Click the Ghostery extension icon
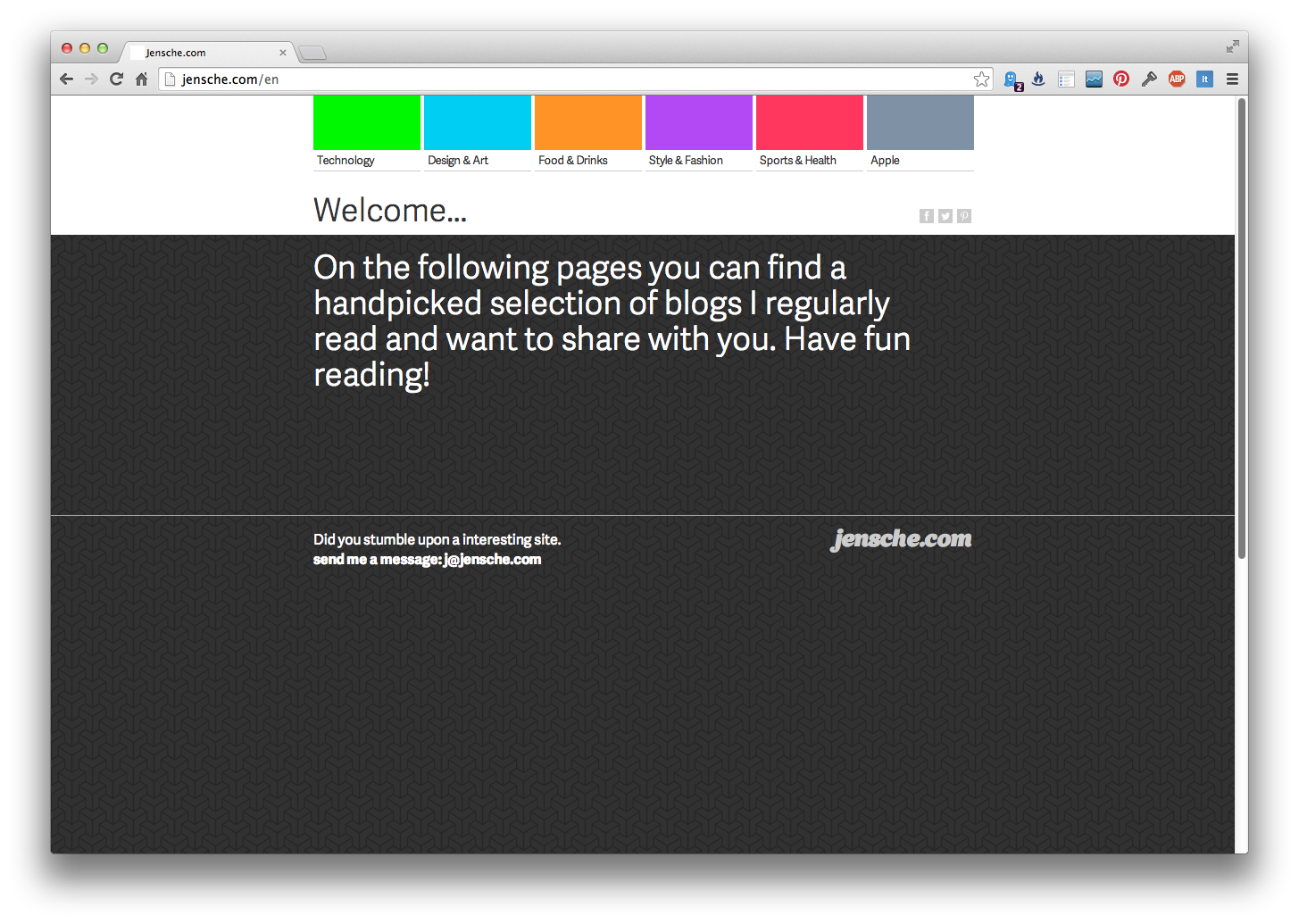The image size is (1299, 924). tap(1012, 79)
